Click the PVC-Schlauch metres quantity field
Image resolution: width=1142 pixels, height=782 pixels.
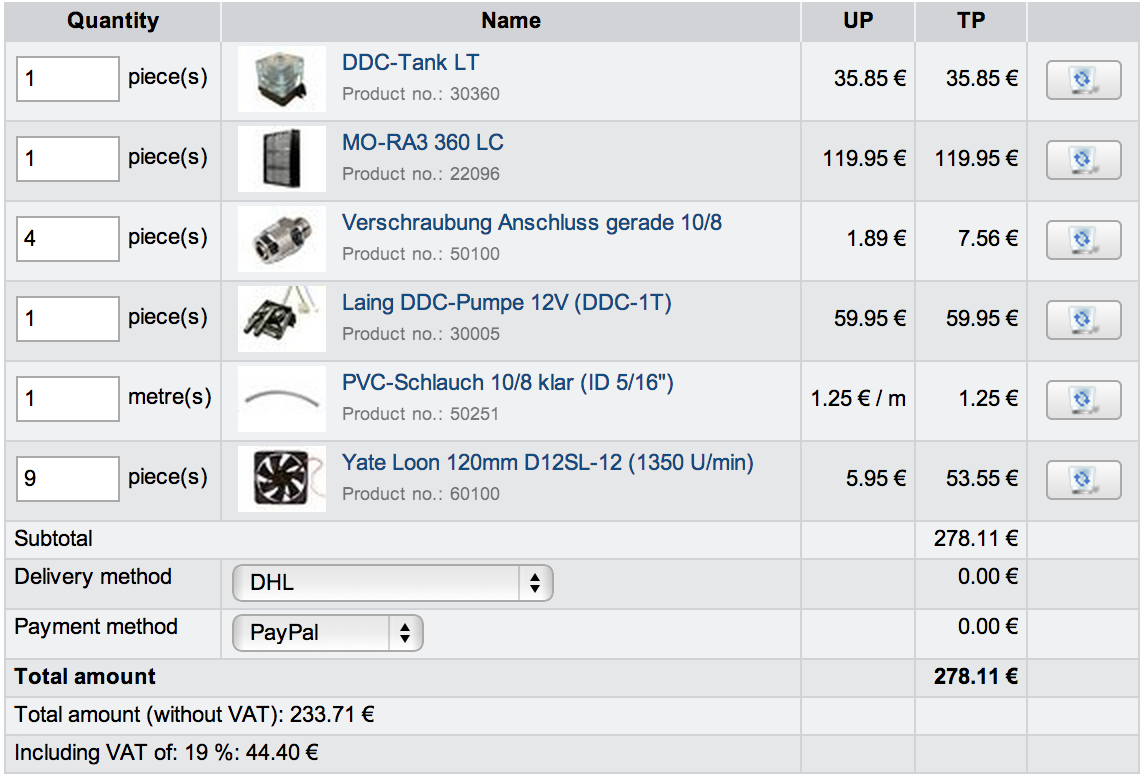(x=67, y=399)
